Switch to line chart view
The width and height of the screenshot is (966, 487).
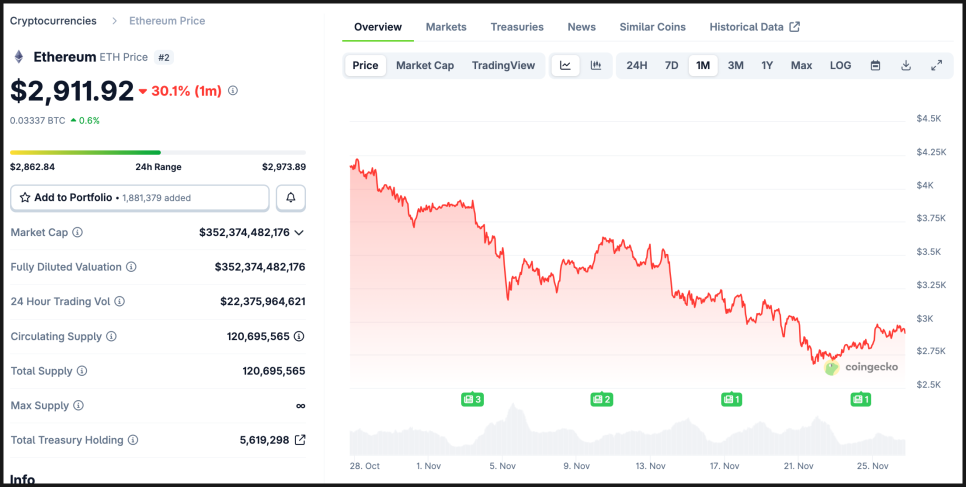[565, 66]
